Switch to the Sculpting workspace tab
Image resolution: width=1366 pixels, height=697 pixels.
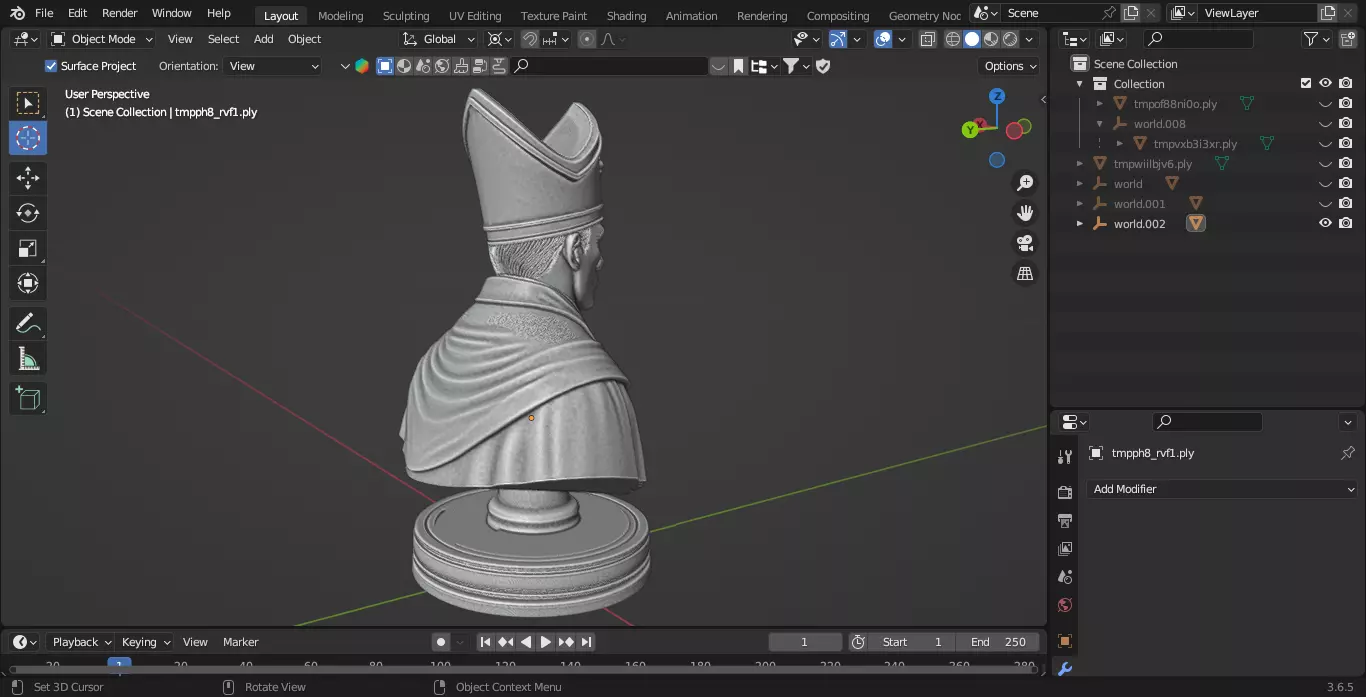pyautogui.click(x=406, y=16)
